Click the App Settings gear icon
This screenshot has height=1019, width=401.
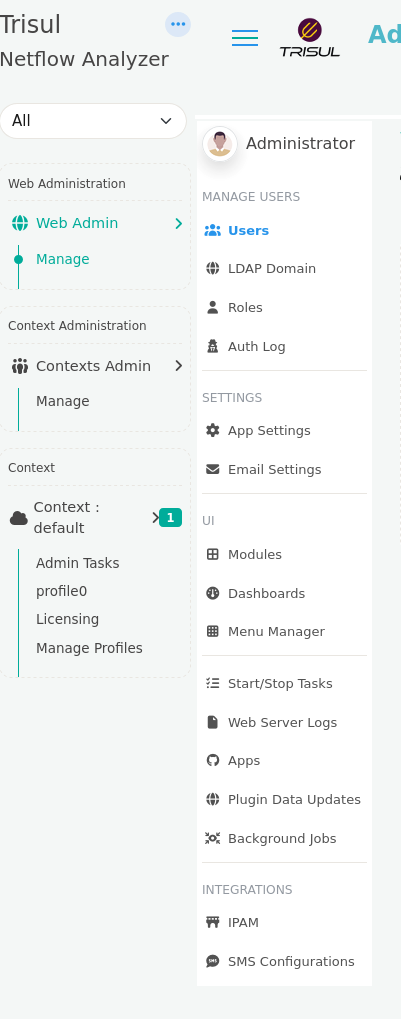tap(213, 430)
